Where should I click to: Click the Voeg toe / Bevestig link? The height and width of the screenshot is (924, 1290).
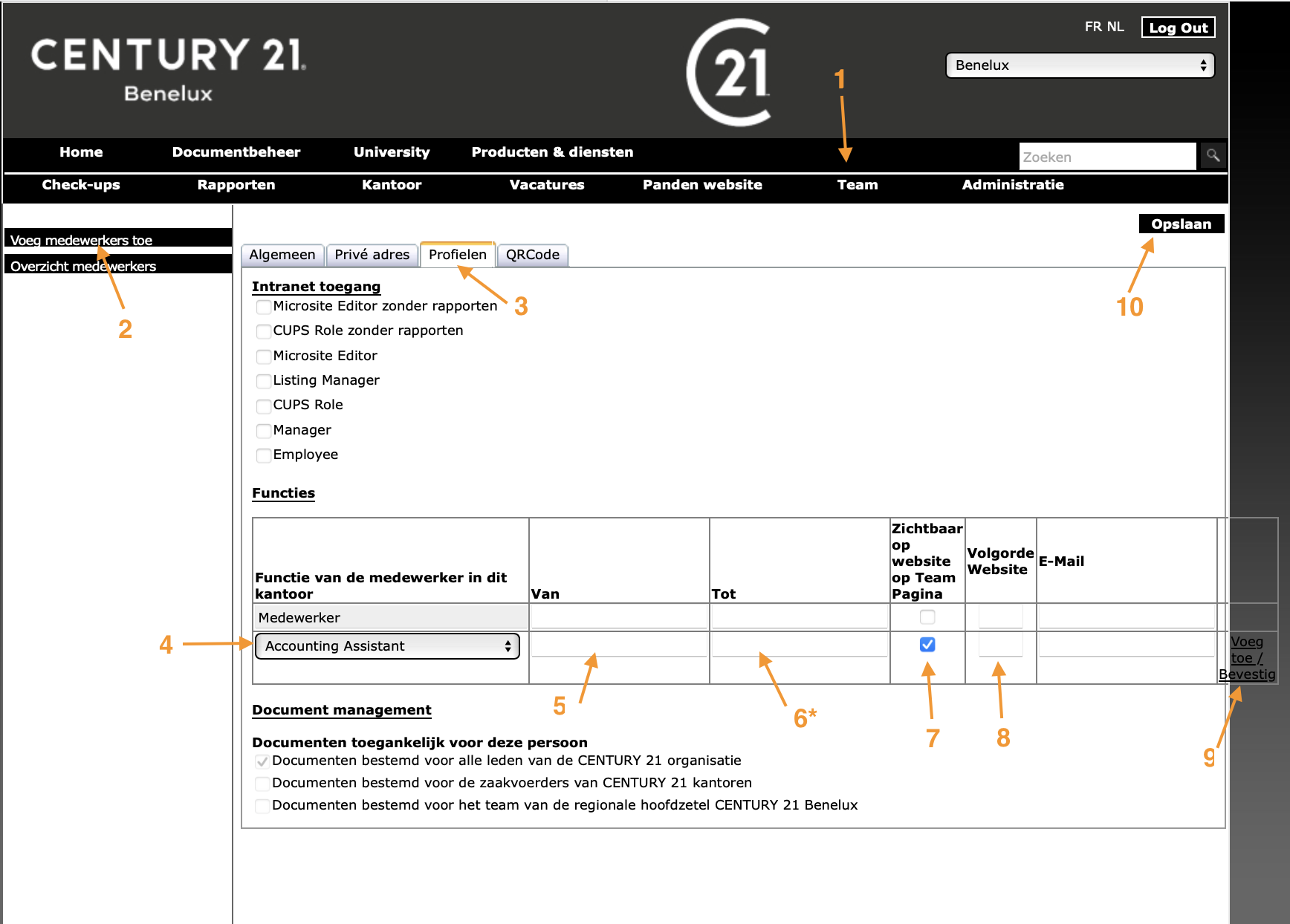tap(1246, 658)
